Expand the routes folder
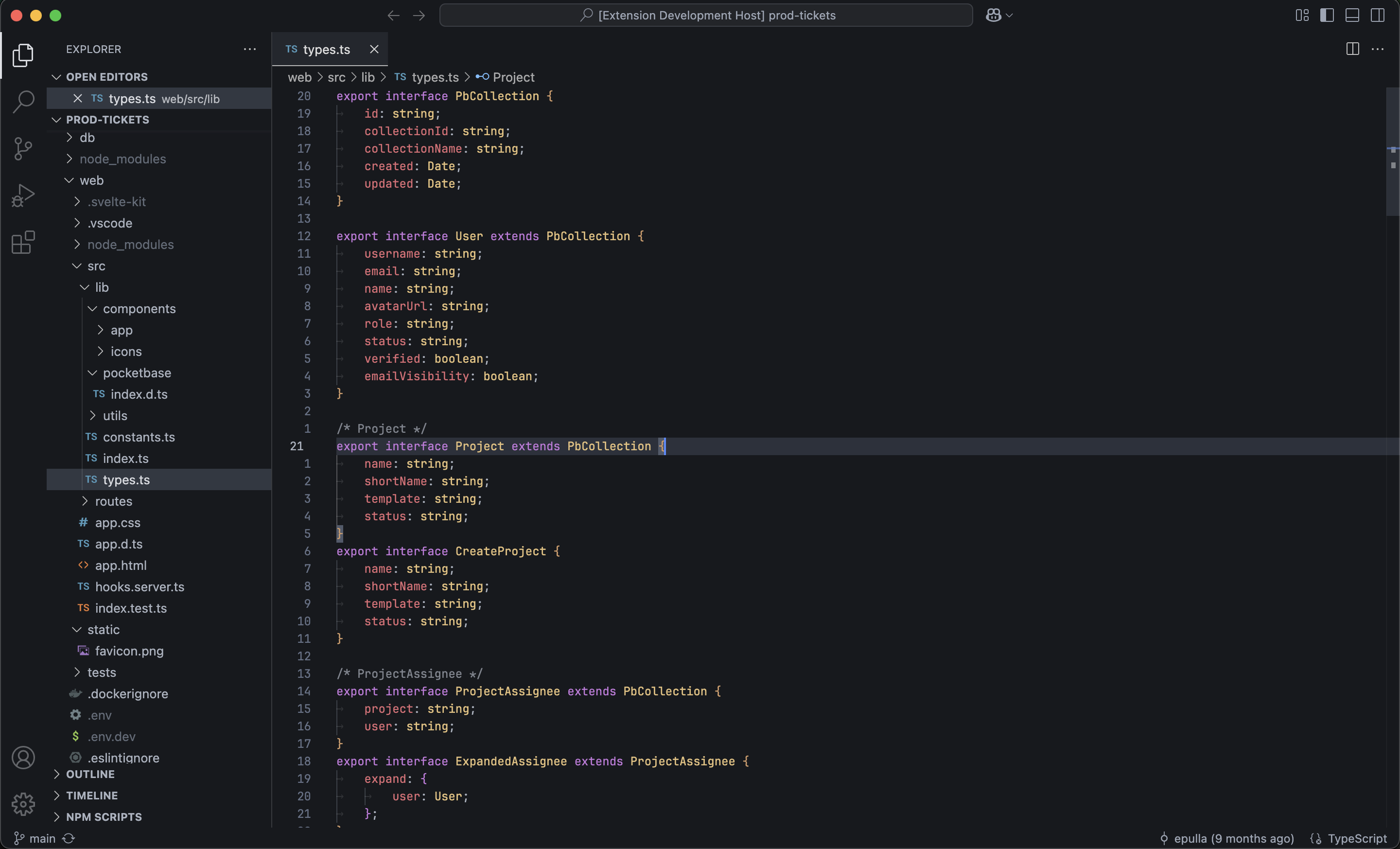Screen dimensions: 1400x849 (113, 501)
